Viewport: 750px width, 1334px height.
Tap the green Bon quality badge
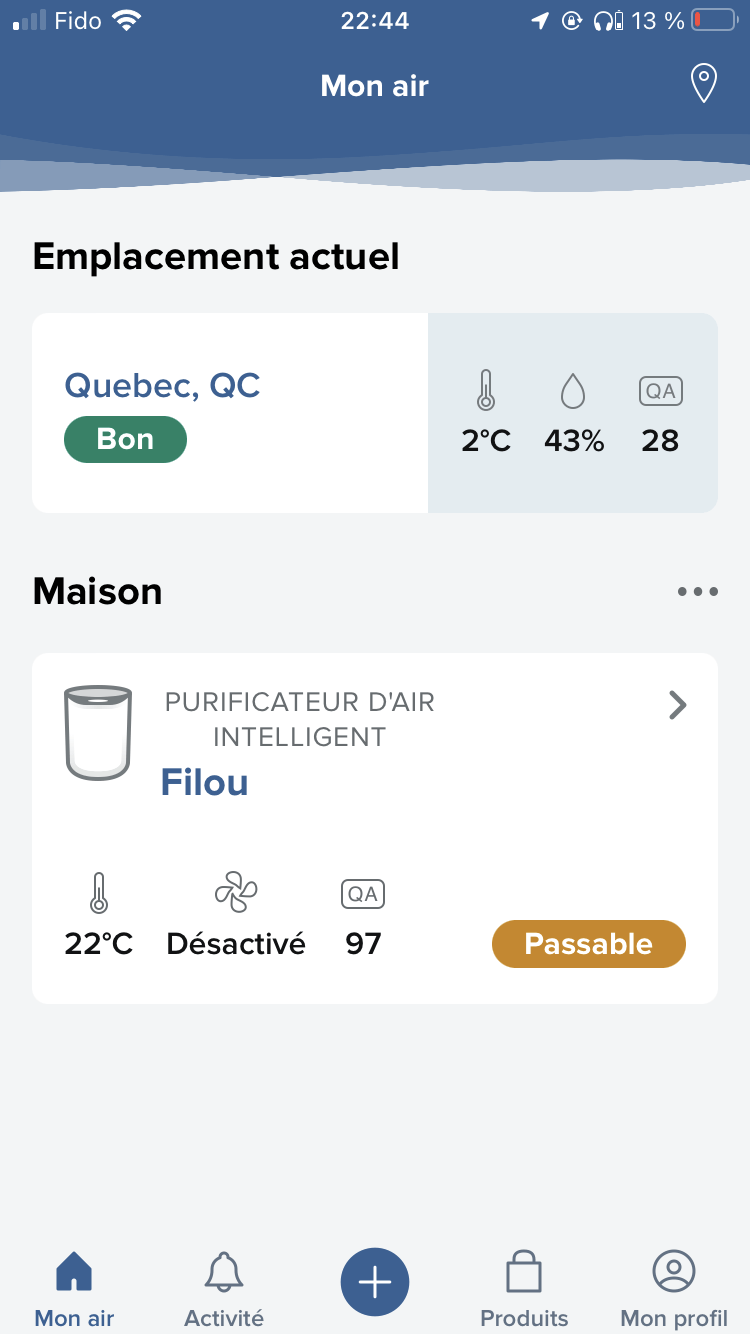coord(125,440)
